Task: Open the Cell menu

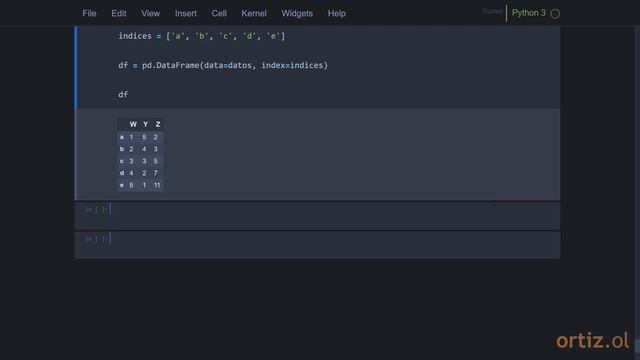Action: [219, 13]
